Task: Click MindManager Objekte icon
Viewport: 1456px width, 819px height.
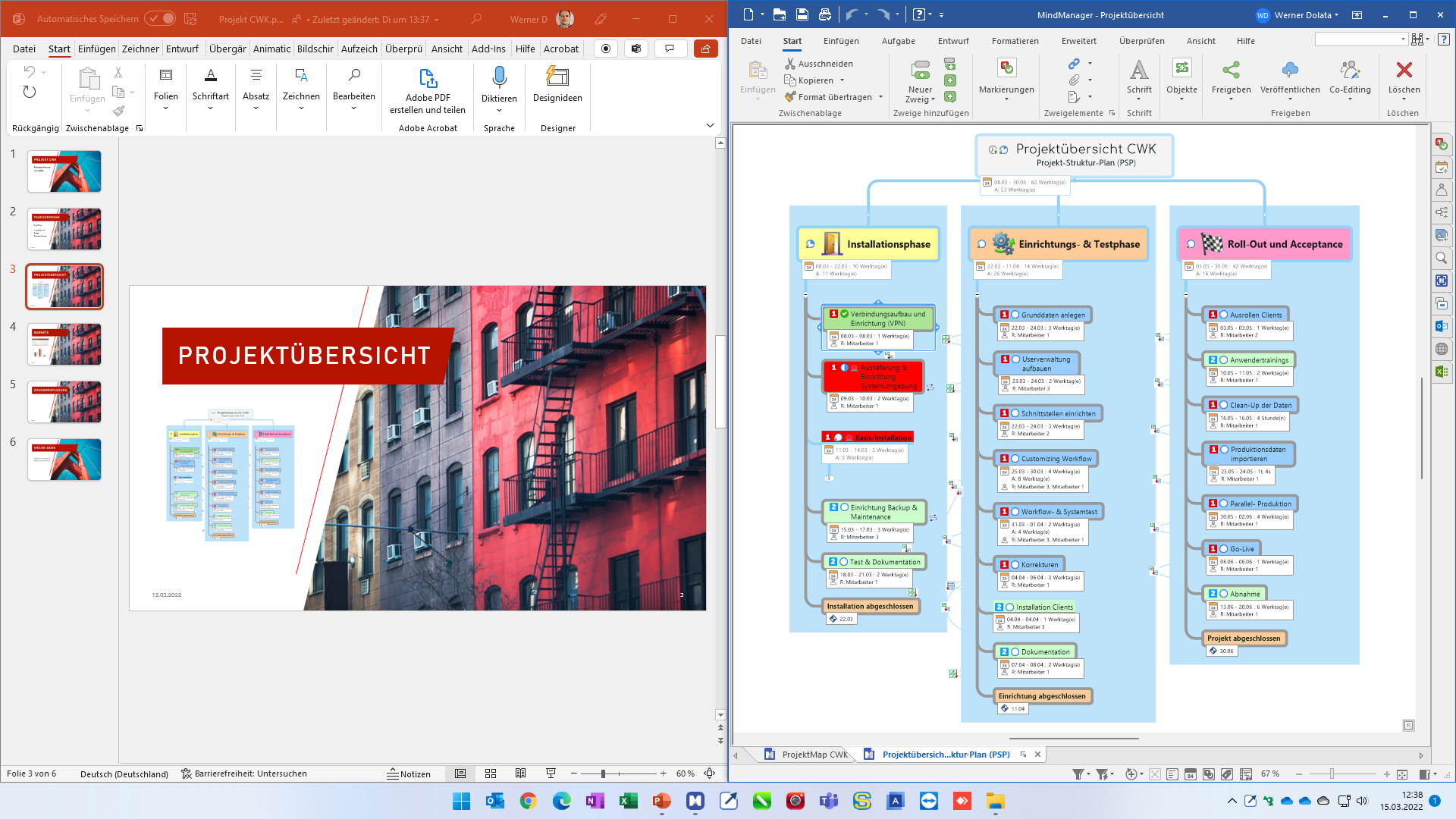Action: [x=1181, y=68]
